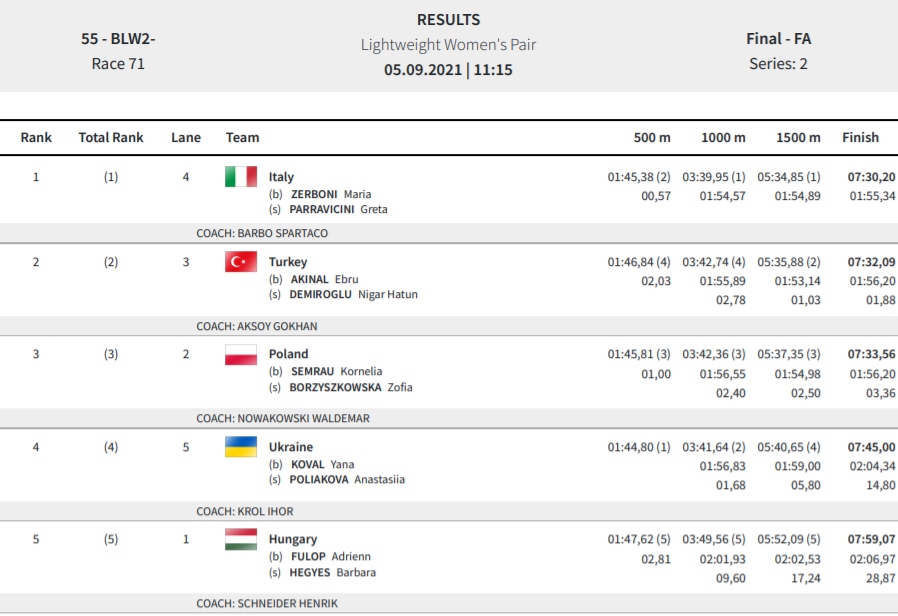Viewport: 898px width, 616px height.
Task: Click the Hungary flag icon
Action: (241, 539)
